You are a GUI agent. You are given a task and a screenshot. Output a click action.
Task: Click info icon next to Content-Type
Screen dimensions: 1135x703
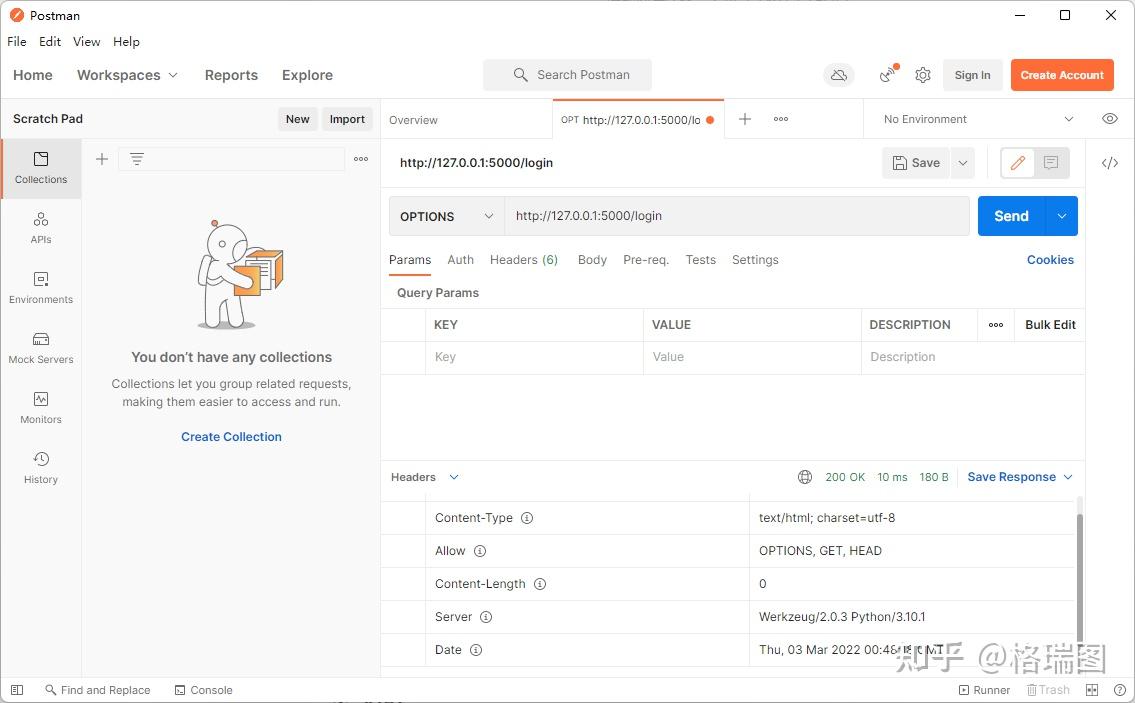point(527,518)
